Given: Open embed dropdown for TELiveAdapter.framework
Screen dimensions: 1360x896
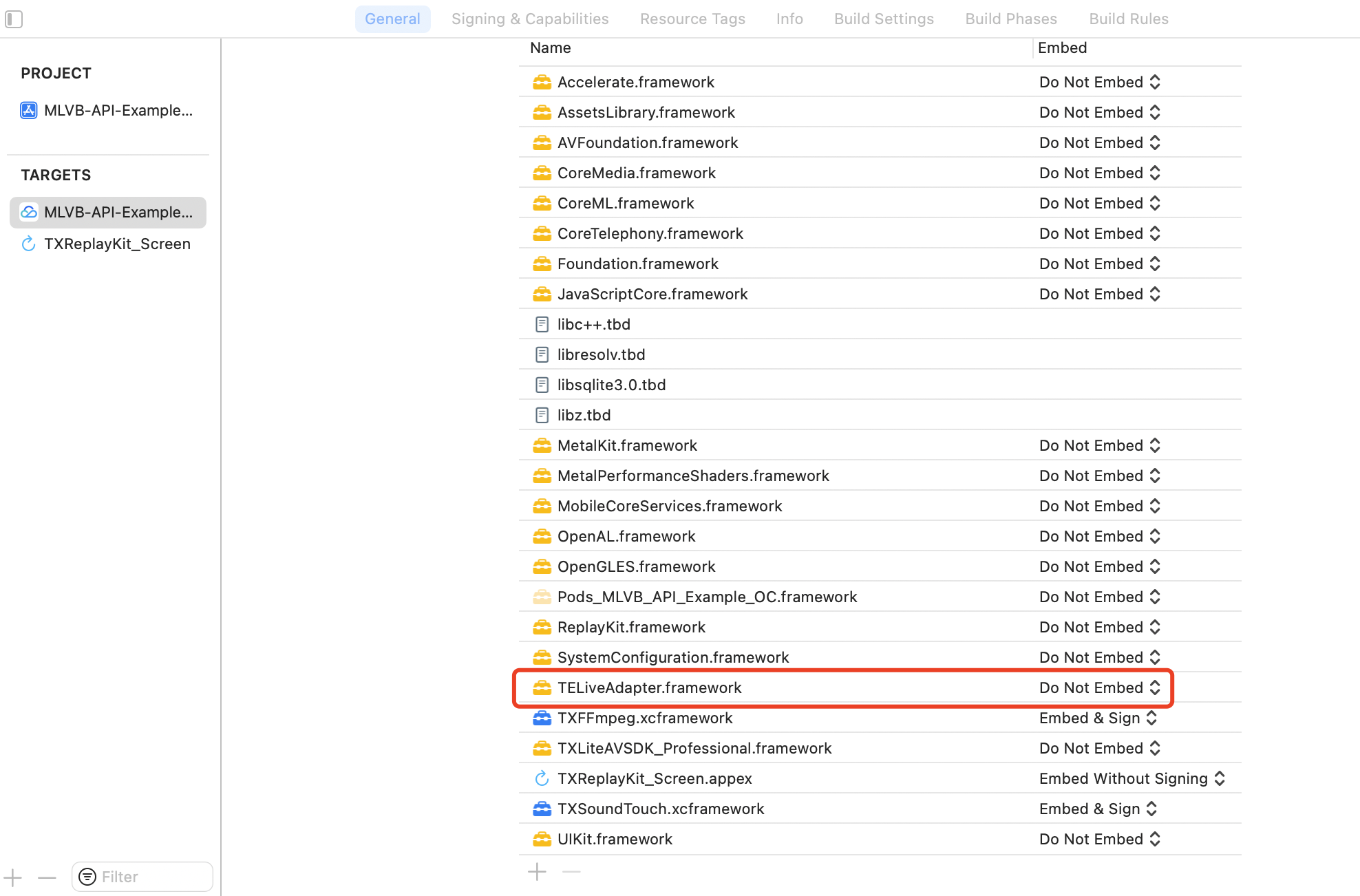Looking at the screenshot, I should coord(1099,687).
